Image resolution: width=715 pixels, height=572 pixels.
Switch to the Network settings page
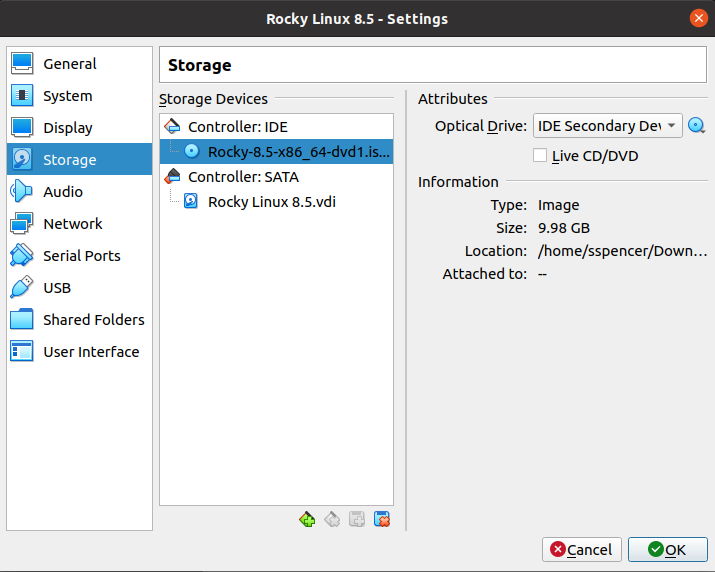click(x=72, y=224)
